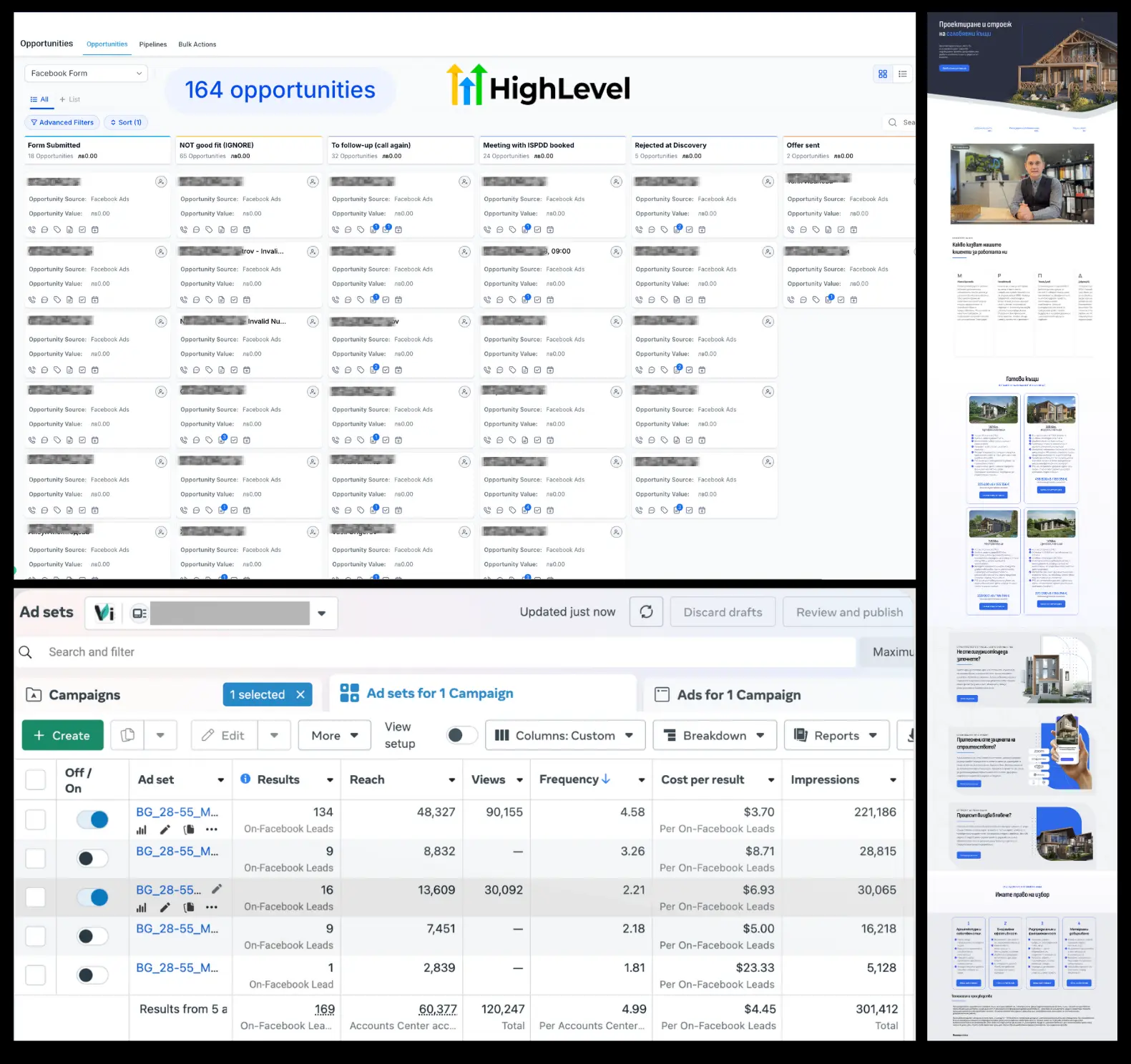Click the Advanced Filters button

click(62, 122)
